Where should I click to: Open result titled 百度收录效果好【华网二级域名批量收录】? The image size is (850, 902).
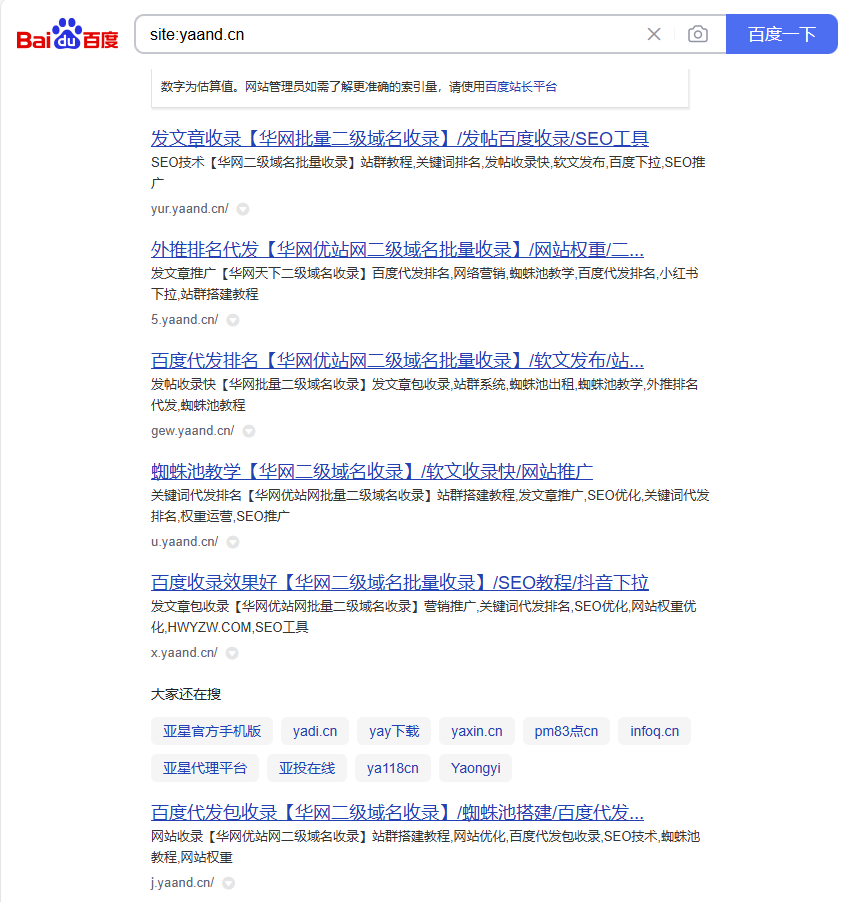[x=400, y=583]
